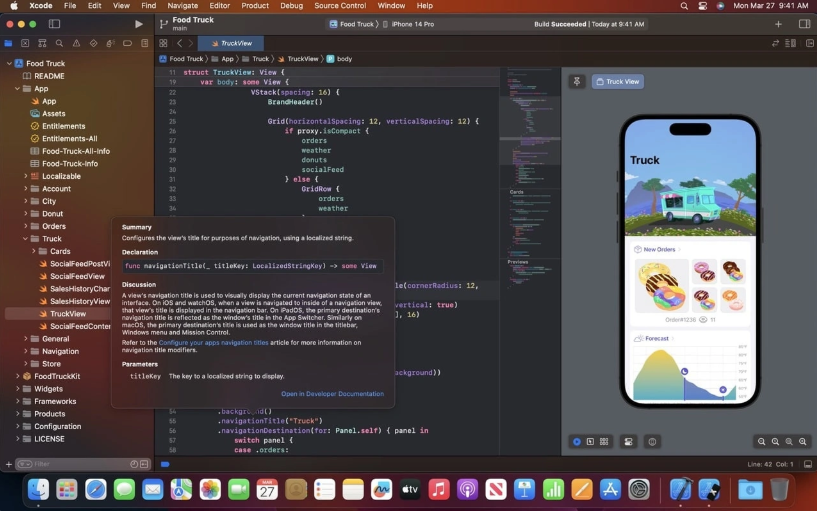Collapse the Truck folder

[26, 238]
